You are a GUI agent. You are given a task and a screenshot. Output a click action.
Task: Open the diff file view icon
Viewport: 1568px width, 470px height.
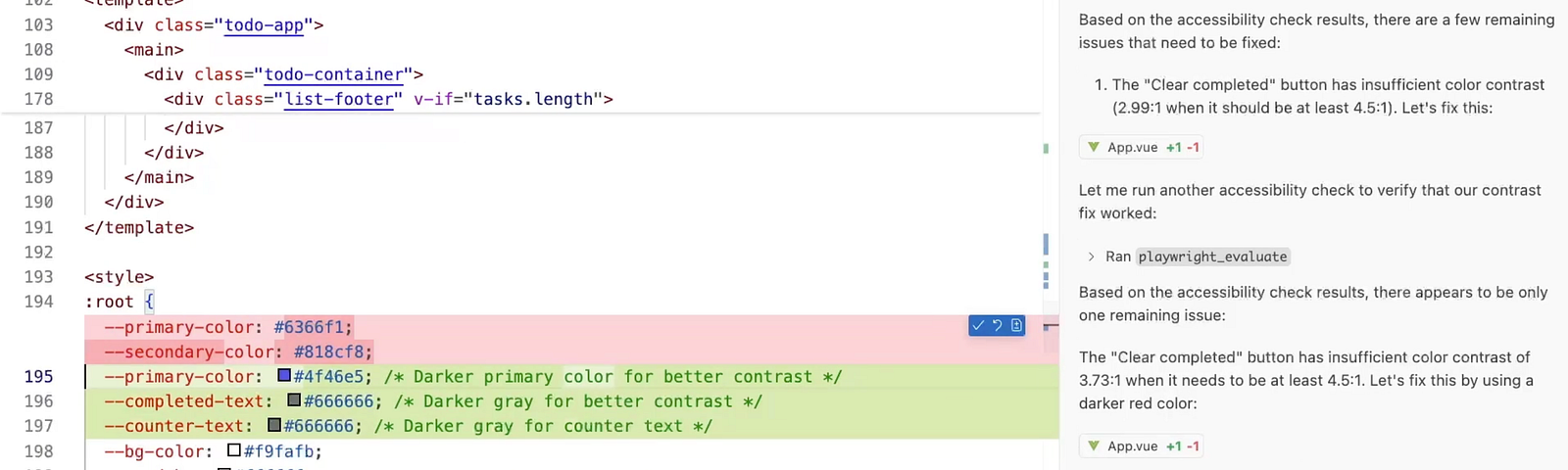(x=1016, y=326)
